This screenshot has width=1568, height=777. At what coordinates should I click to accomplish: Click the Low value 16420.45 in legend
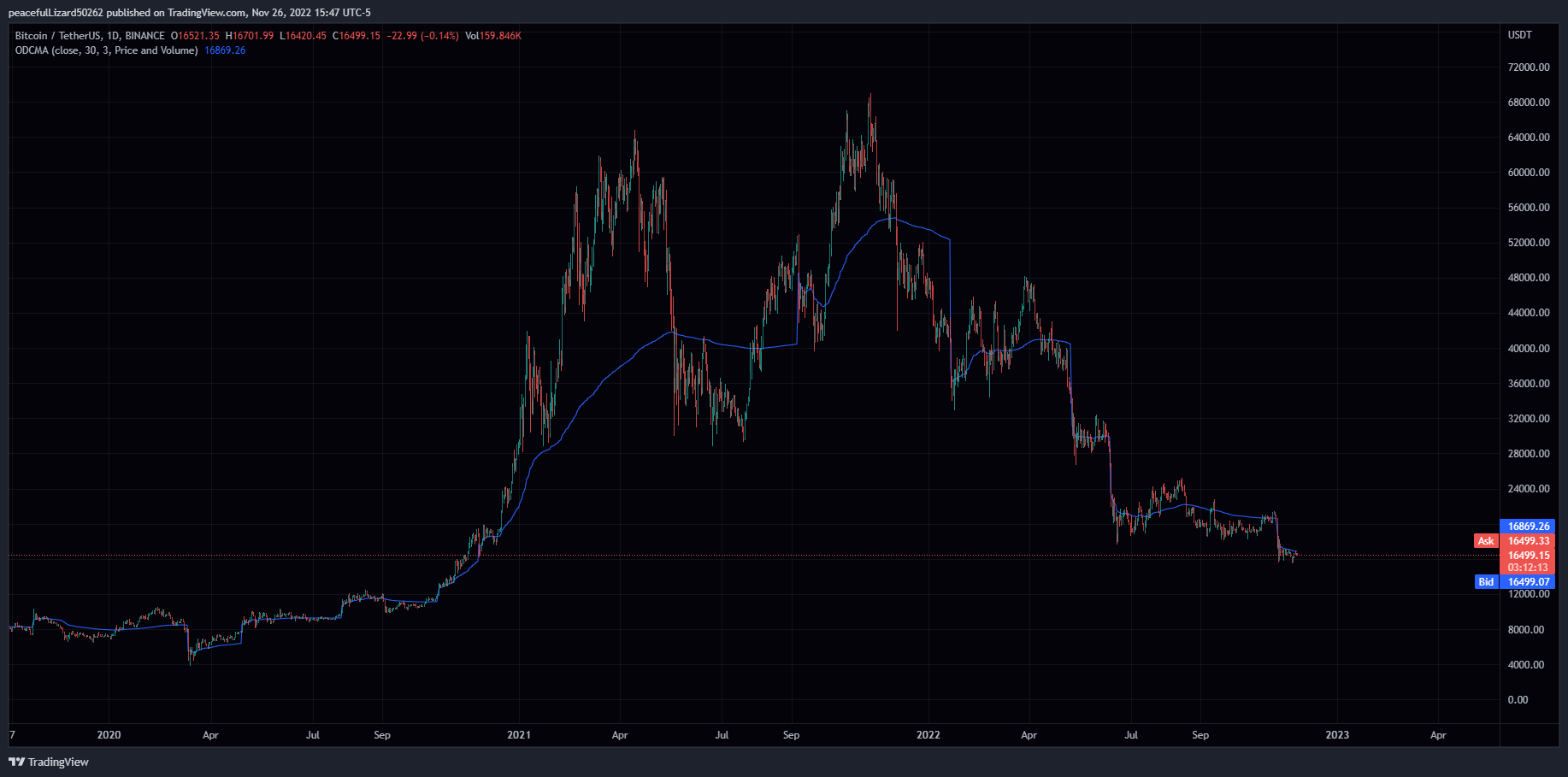pyautogui.click(x=306, y=36)
